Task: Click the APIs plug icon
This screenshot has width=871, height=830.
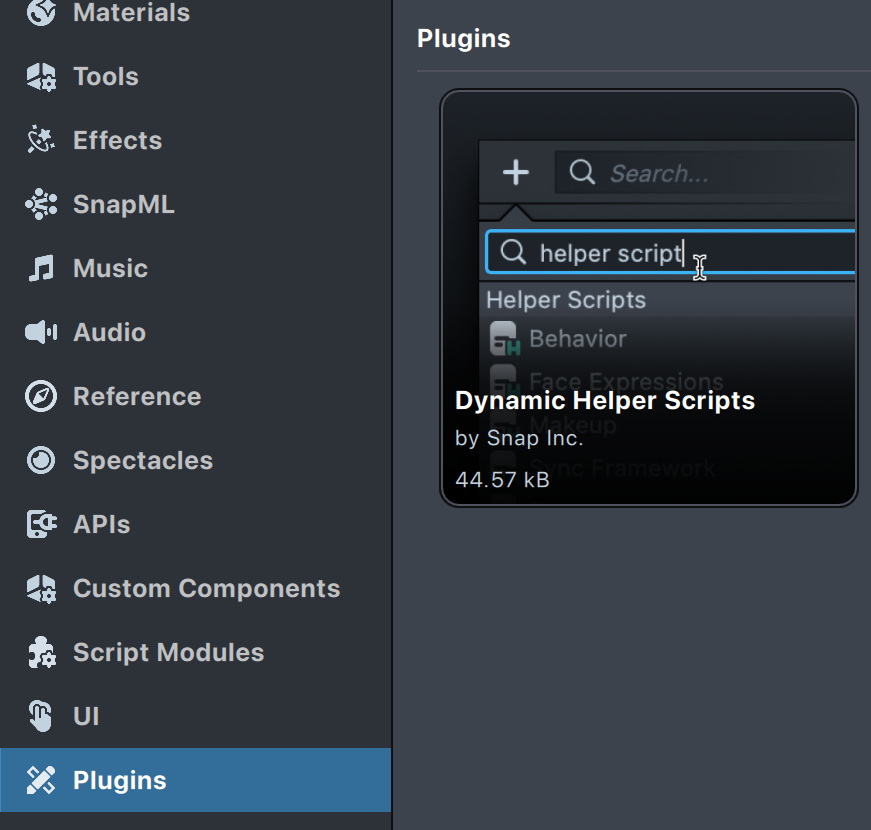Action: pos(41,525)
